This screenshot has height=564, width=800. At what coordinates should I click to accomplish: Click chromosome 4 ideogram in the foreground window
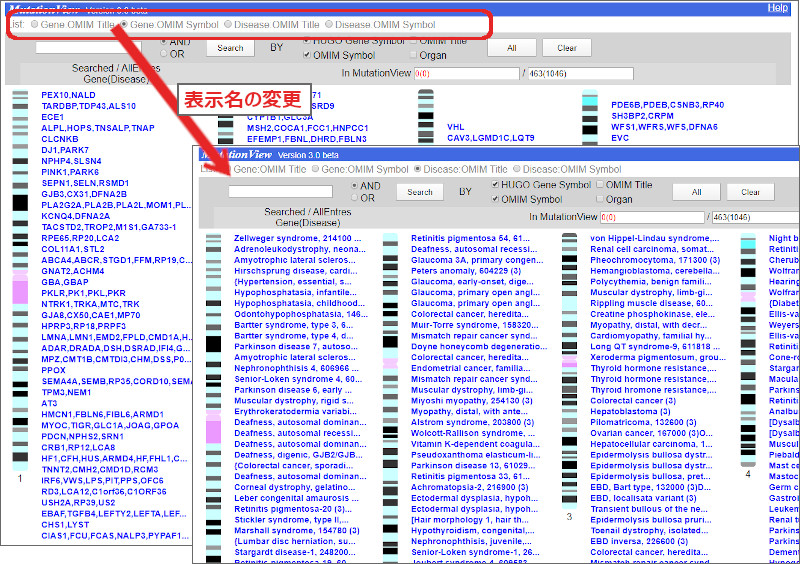[x=748, y=350]
